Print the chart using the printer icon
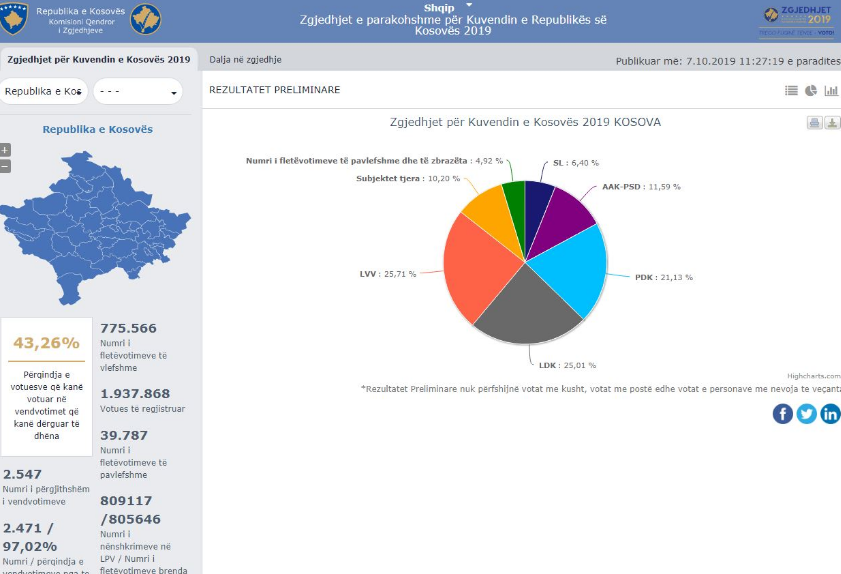This screenshot has height=574, width=841. (814, 123)
